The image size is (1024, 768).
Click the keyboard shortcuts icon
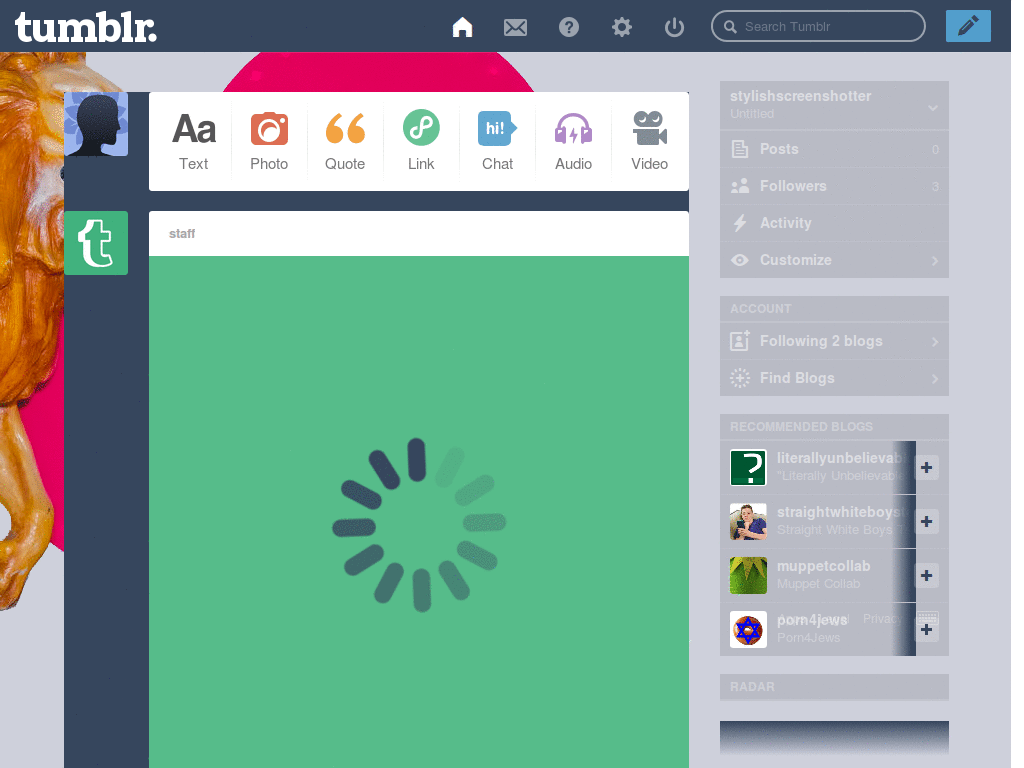(x=927, y=617)
